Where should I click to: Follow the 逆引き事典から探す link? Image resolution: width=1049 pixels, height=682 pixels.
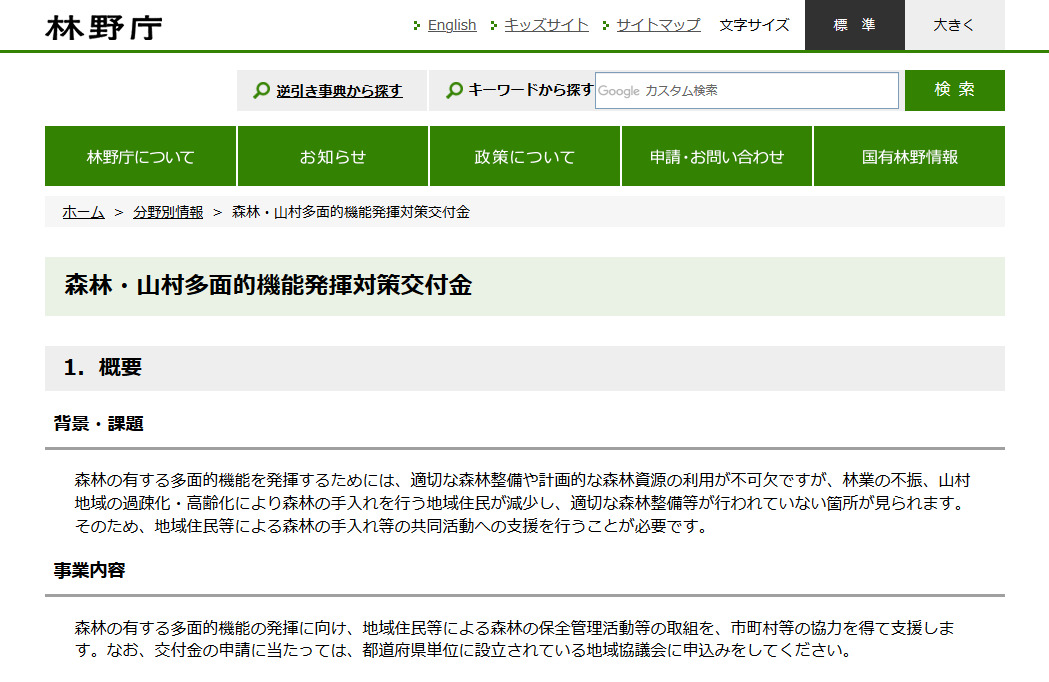click(x=339, y=91)
